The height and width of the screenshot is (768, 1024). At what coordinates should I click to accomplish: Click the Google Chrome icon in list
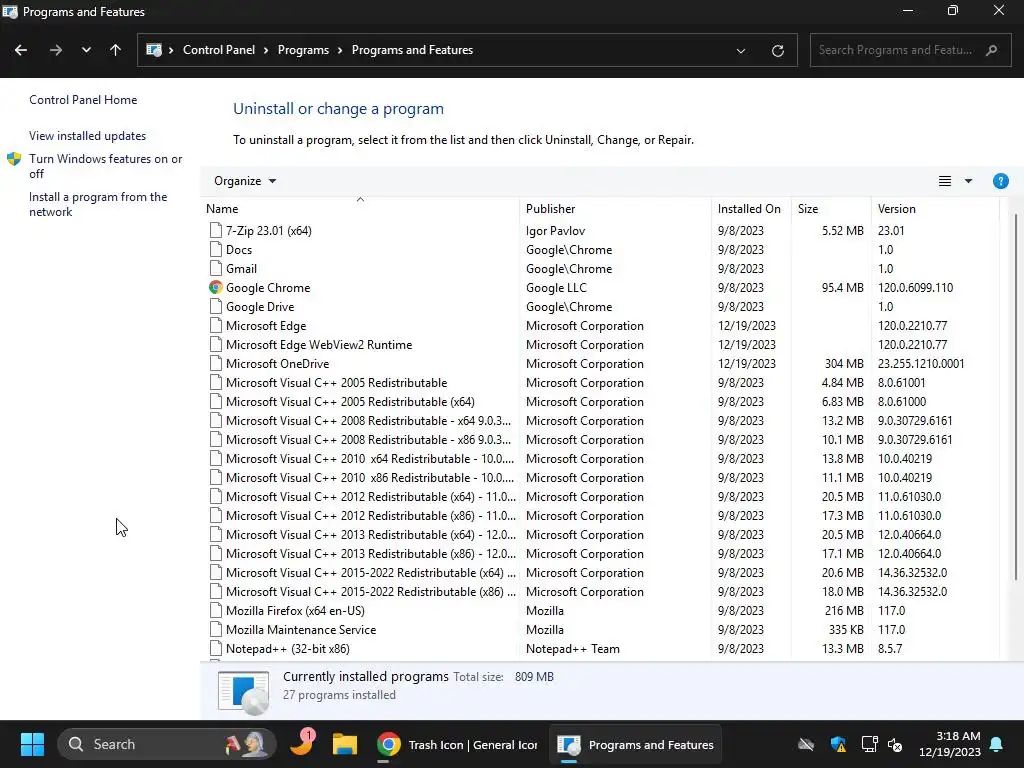[x=216, y=287]
